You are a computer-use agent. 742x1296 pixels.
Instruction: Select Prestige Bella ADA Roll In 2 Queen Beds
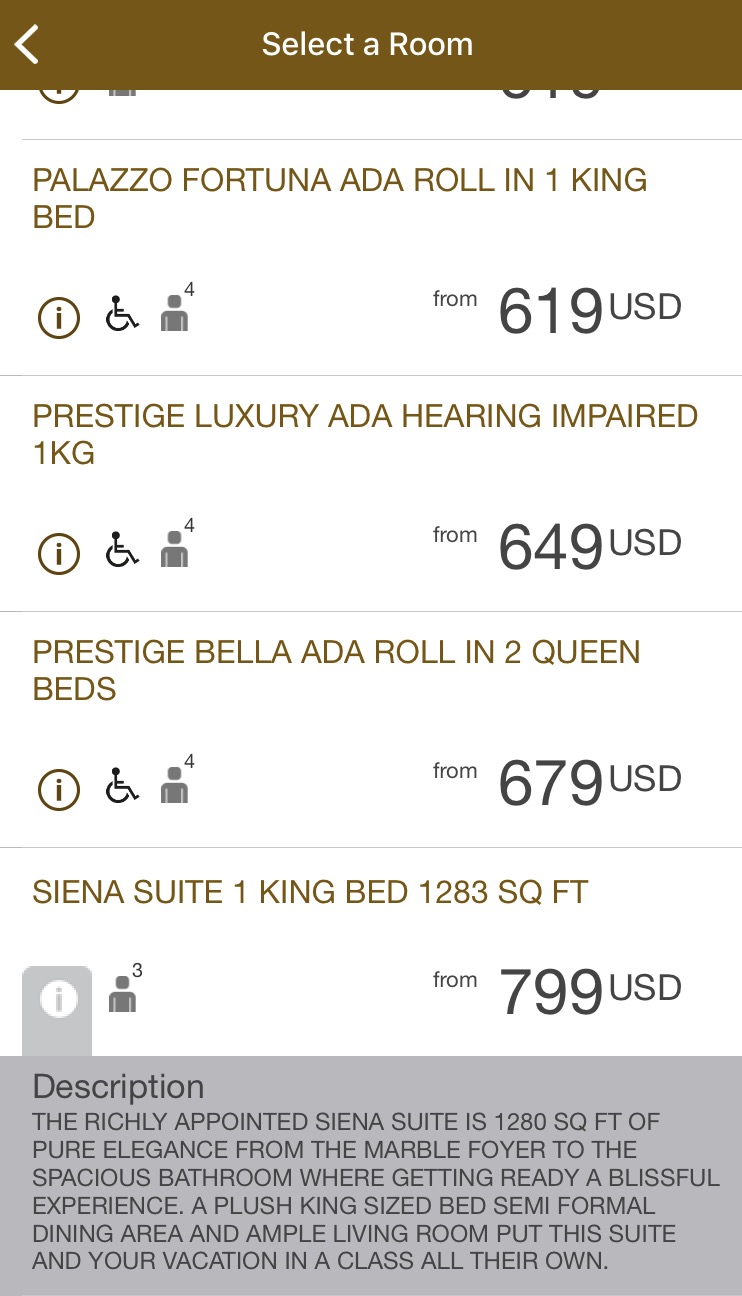click(x=336, y=670)
